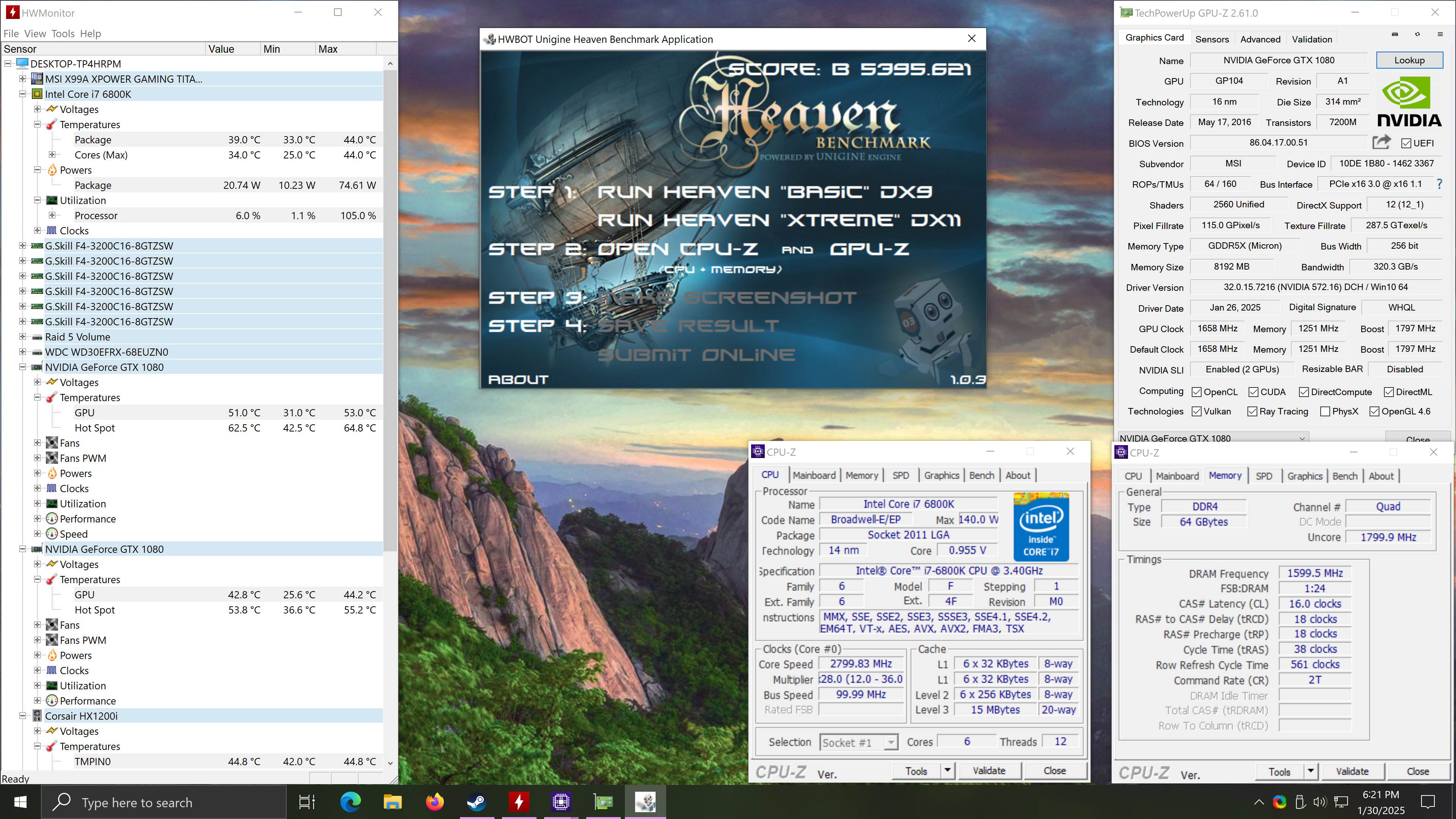This screenshot has height=819, width=1456.
Task: Switch to the GPU-Z Advanced tab
Action: pyautogui.click(x=1260, y=39)
